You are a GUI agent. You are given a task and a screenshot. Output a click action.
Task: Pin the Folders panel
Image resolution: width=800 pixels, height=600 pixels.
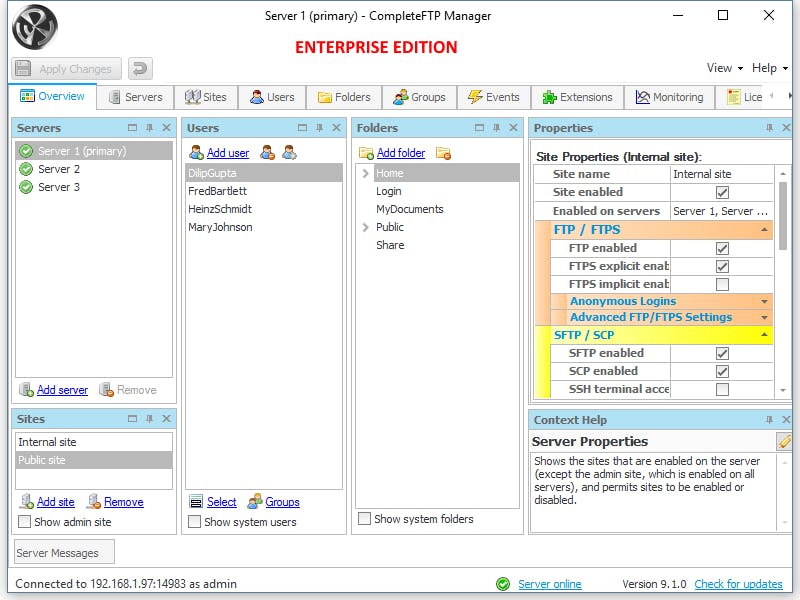(496, 128)
